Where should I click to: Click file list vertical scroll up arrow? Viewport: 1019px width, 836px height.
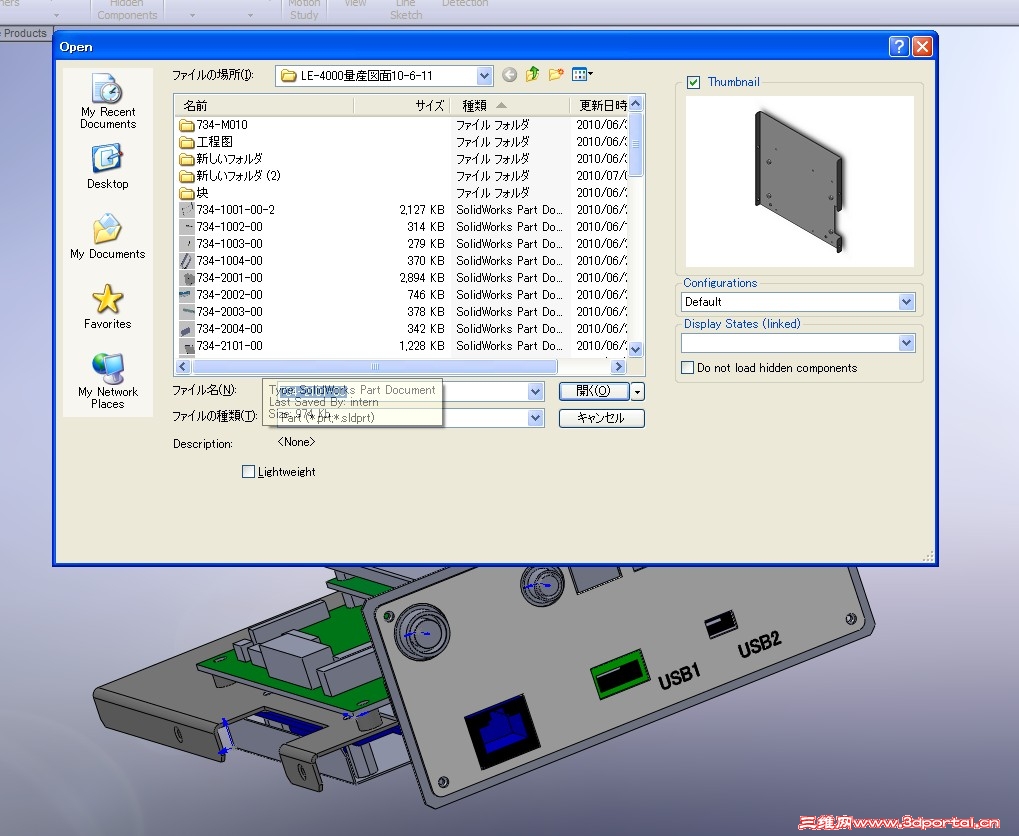pyautogui.click(x=636, y=104)
